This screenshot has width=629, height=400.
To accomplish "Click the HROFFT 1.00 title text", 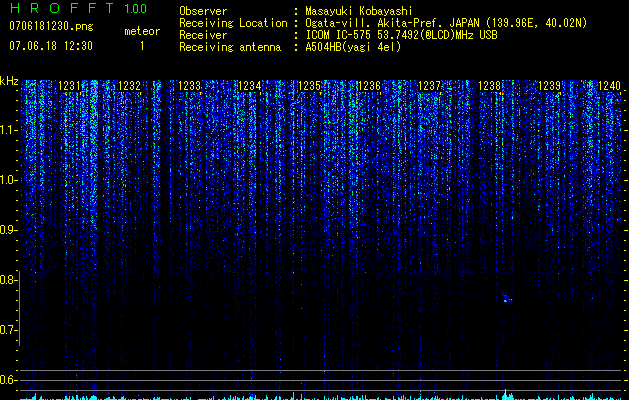I will point(79,8).
